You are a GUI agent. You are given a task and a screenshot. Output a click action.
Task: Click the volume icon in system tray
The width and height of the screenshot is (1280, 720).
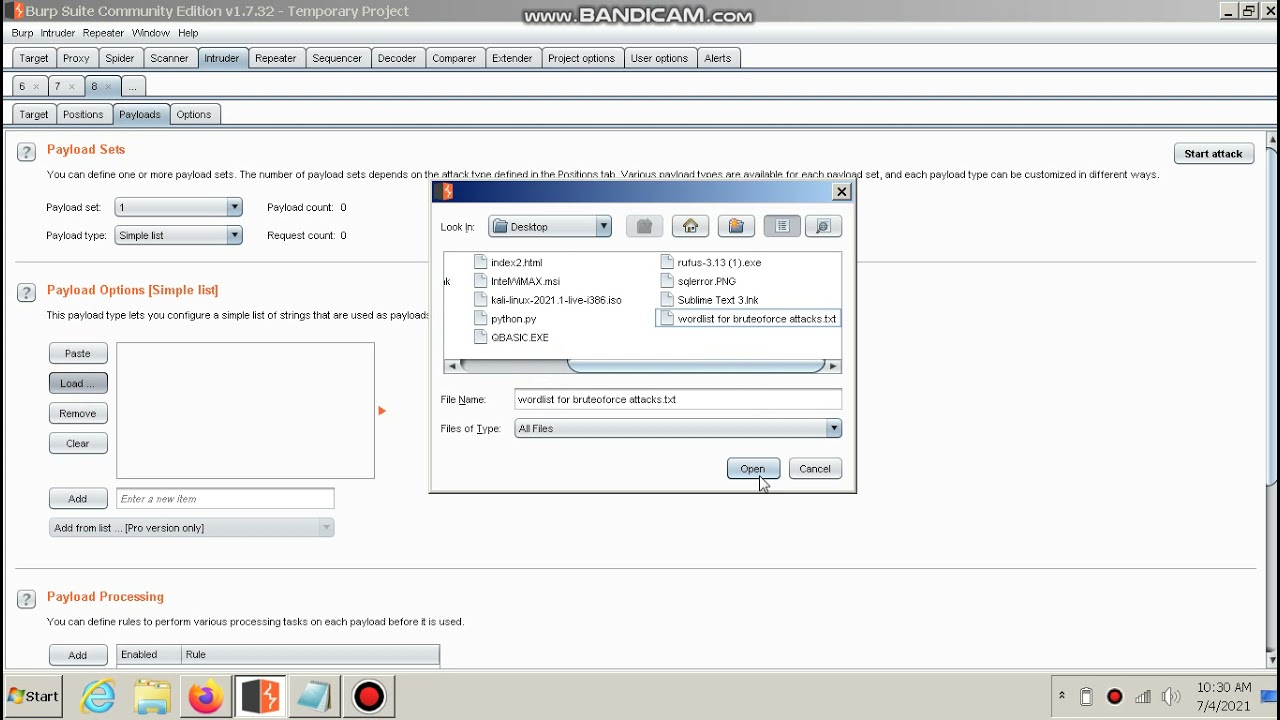(x=1171, y=697)
